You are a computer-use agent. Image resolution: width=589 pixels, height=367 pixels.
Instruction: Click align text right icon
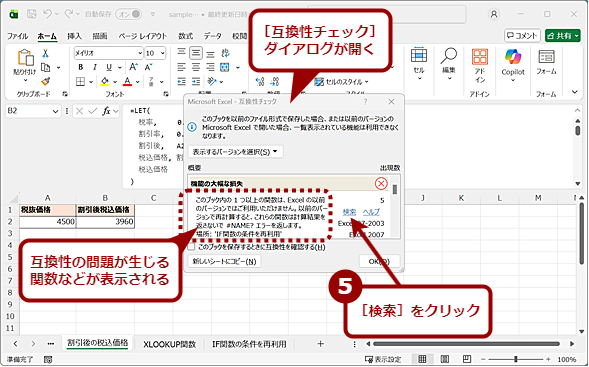[x=210, y=67]
